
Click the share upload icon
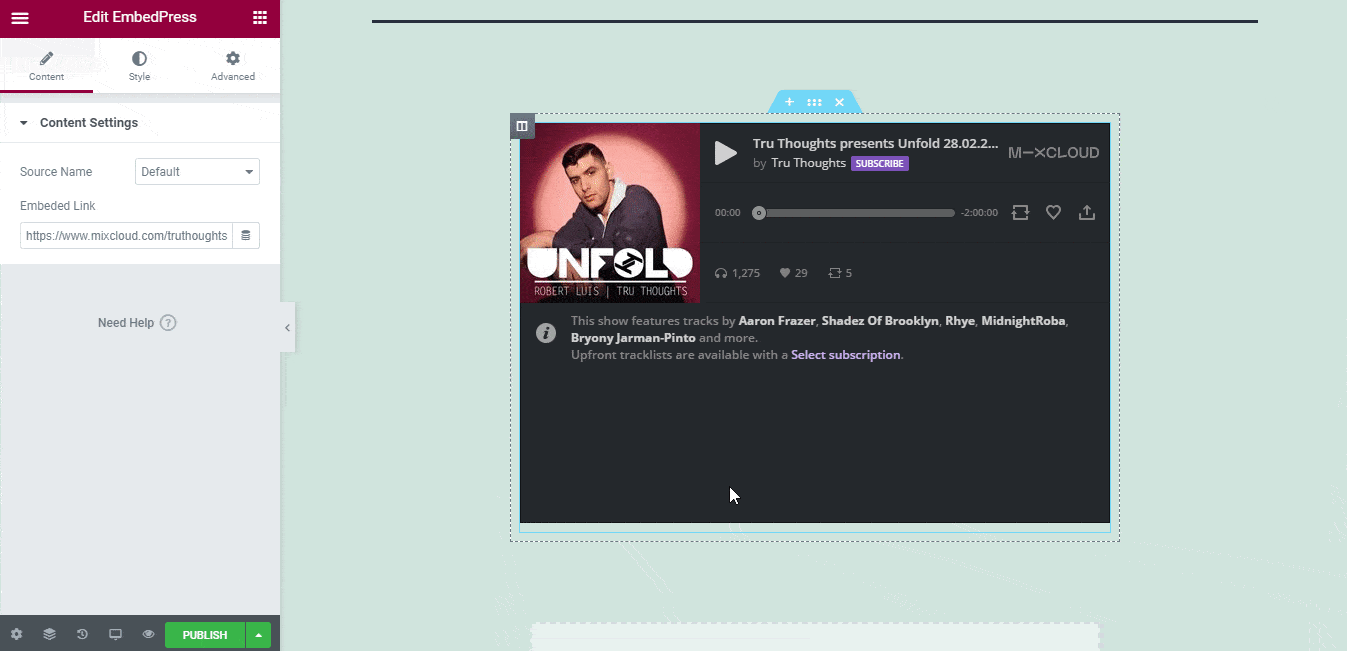coord(1087,213)
